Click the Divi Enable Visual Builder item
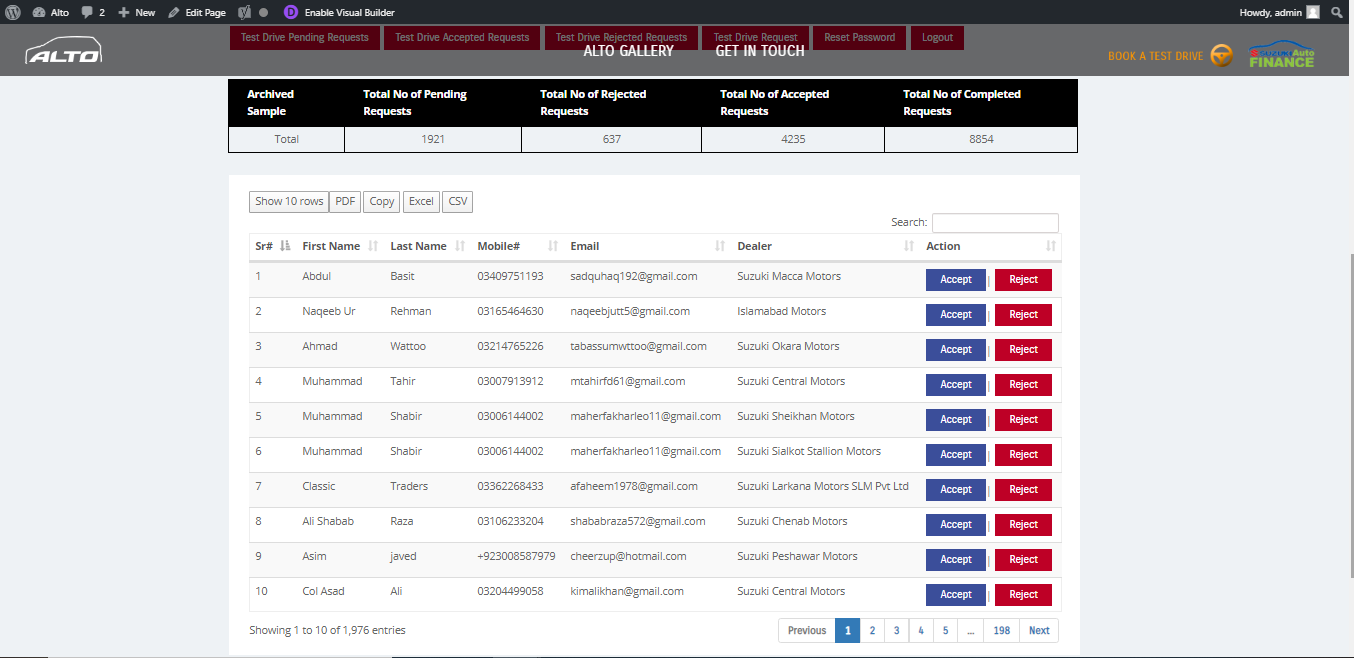The image size is (1354, 658). pyautogui.click(x=340, y=12)
